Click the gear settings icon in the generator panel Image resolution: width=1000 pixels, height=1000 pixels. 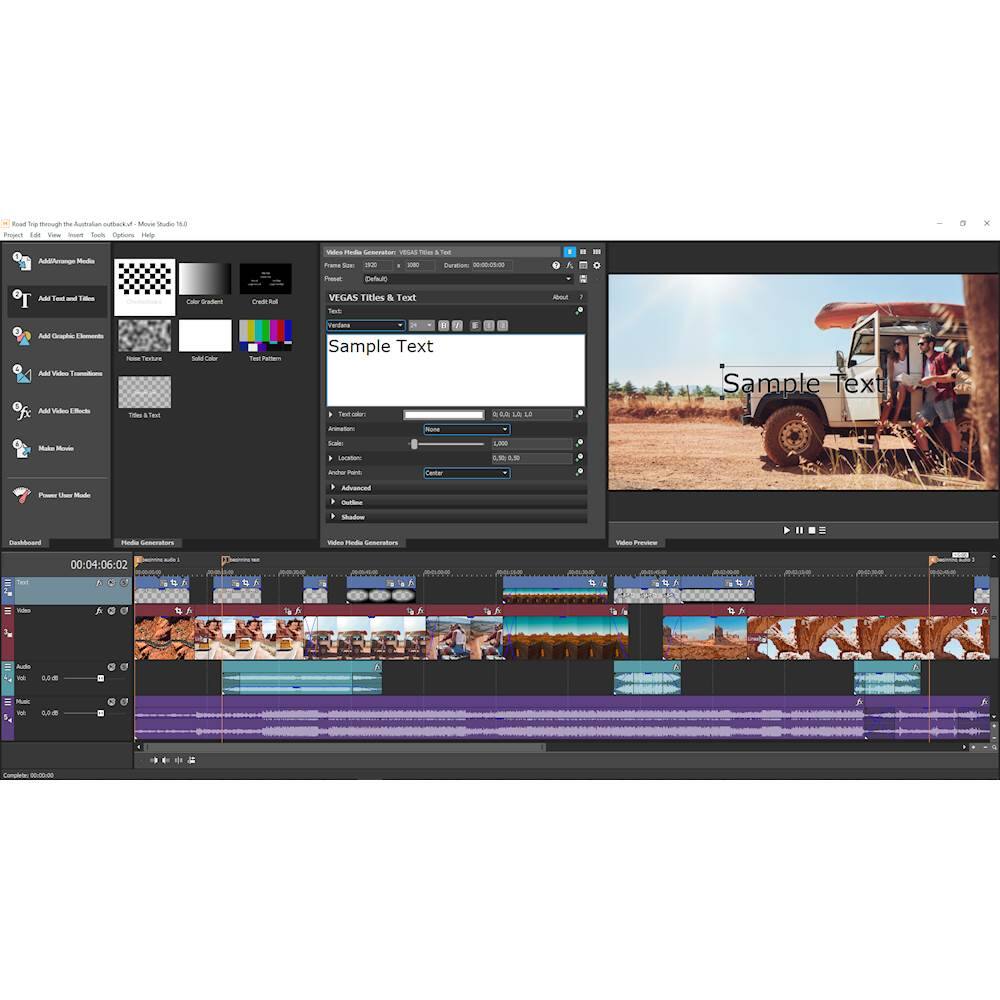point(597,265)
